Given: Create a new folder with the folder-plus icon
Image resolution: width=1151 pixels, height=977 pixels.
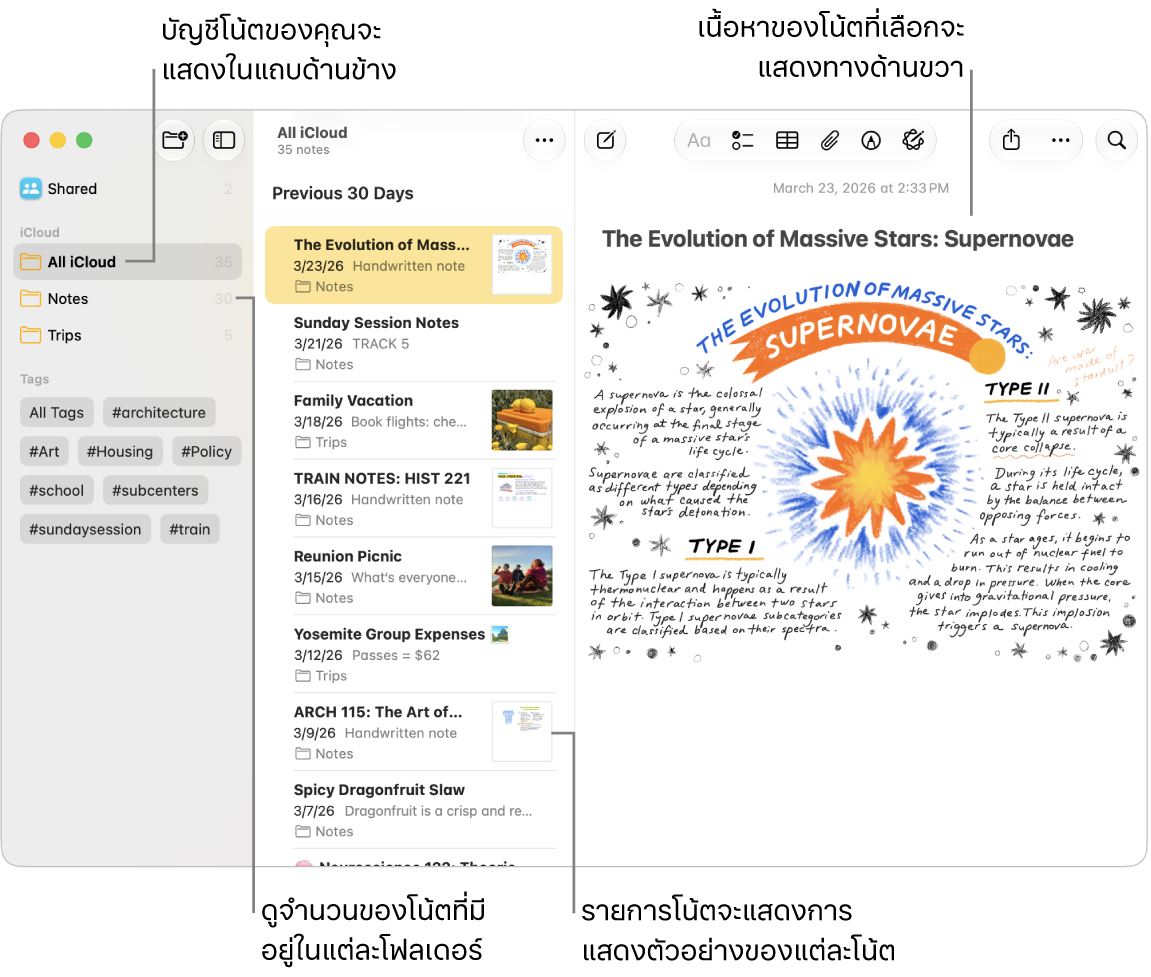Looking at the screenshot, I should click(174, 139).
